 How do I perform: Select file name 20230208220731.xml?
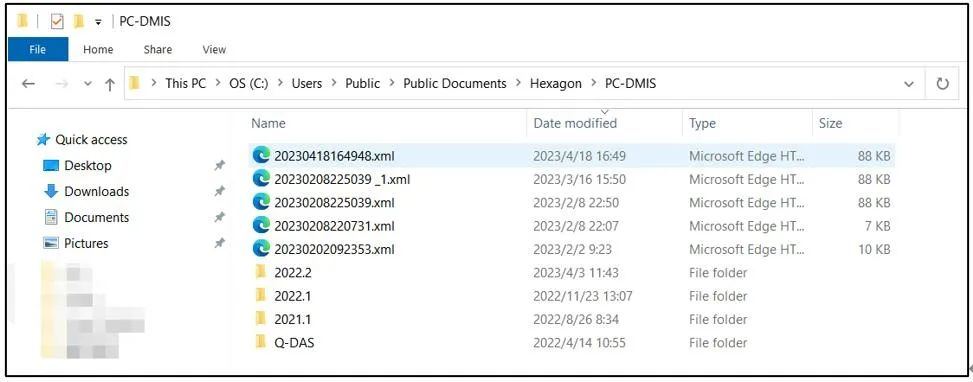[334, 226]
